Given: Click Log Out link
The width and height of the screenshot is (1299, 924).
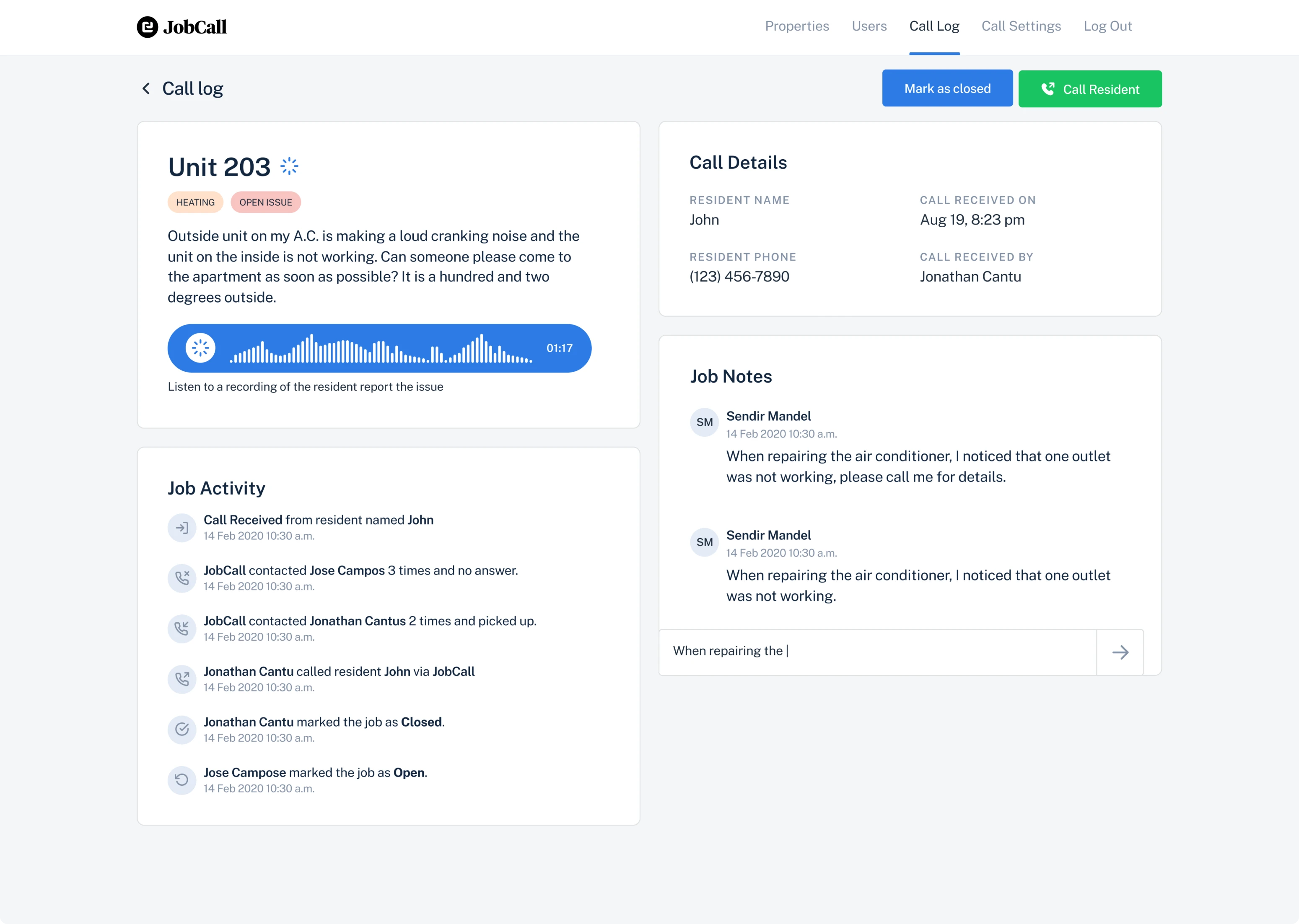Looking at the screenshot, I should pyautogui.click(x=1107, y=26).
